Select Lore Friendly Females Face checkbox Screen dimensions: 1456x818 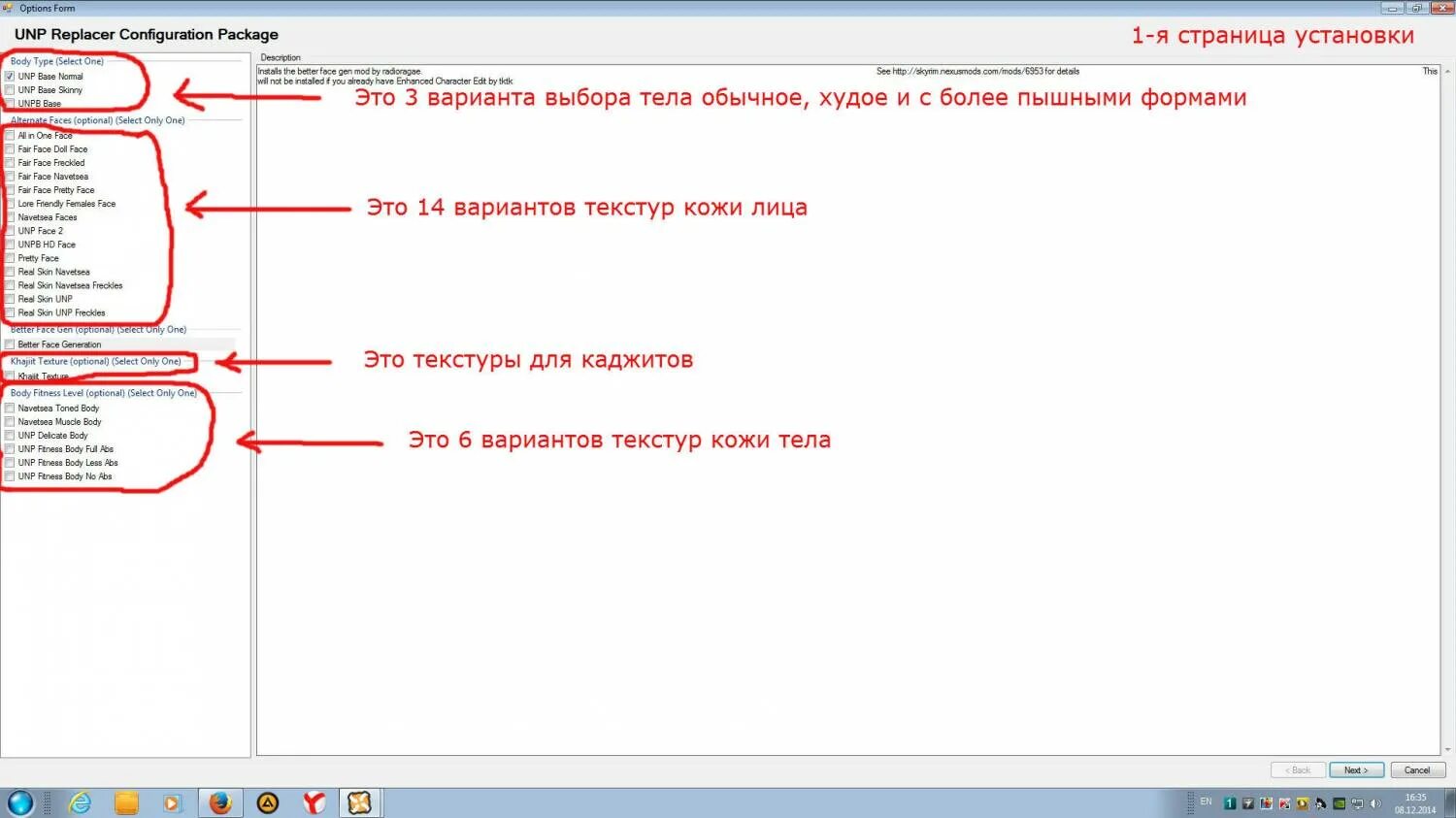10,204
